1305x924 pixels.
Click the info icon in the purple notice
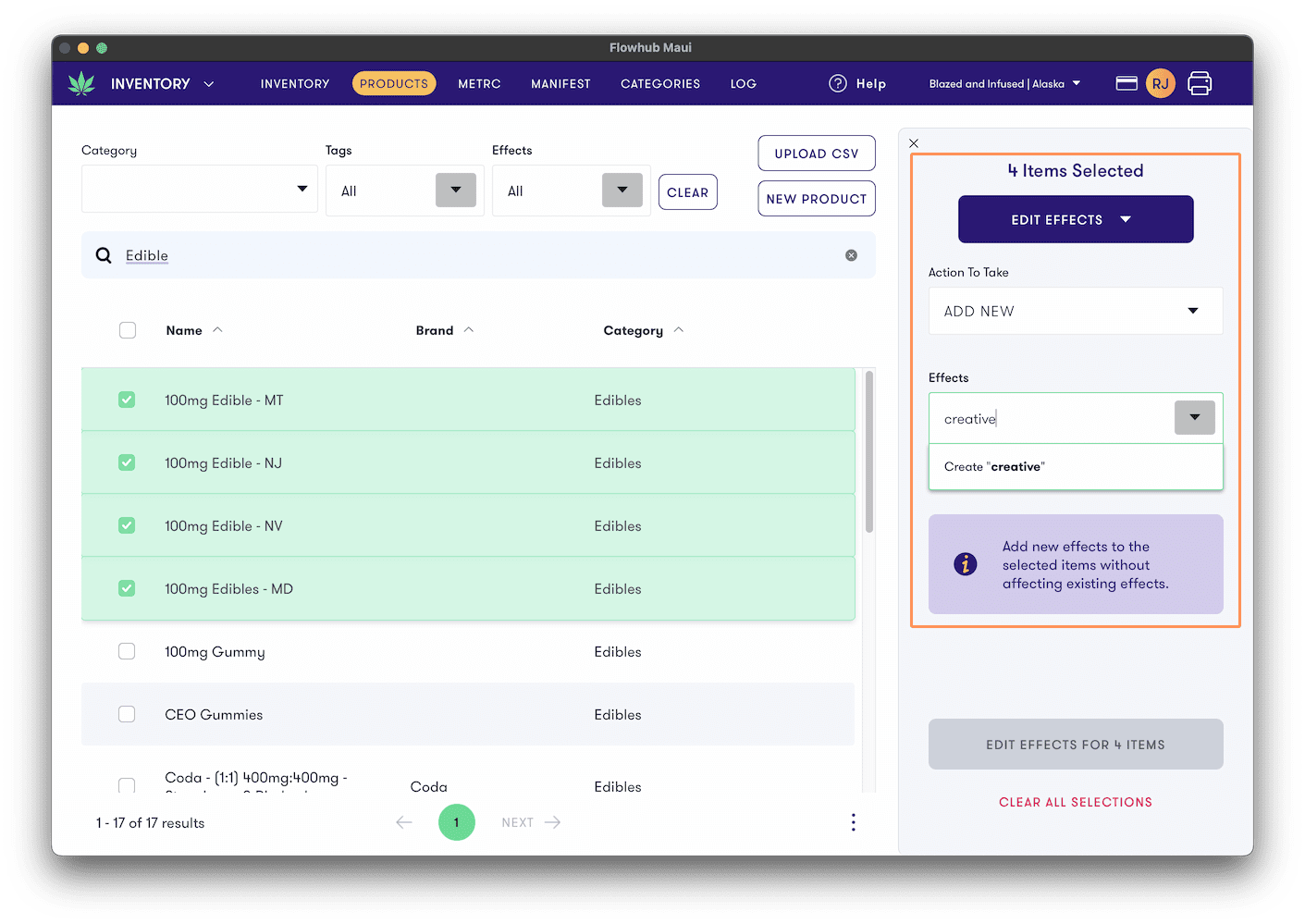coord(966,563)
